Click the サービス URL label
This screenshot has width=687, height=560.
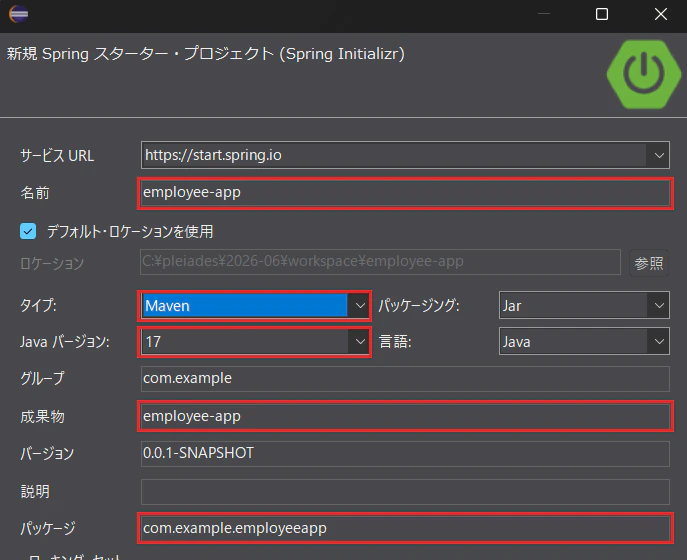(x=57, y=156)
